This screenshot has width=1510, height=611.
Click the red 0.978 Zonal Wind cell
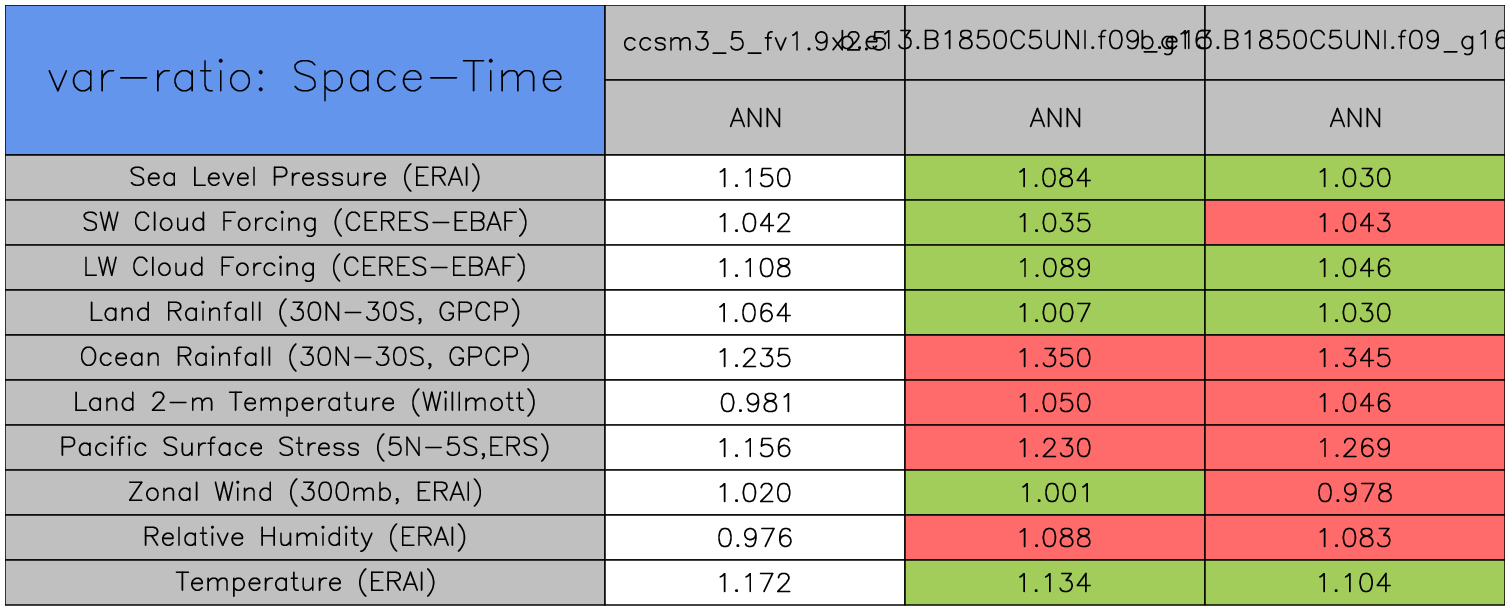click(x=1354, y=493)
